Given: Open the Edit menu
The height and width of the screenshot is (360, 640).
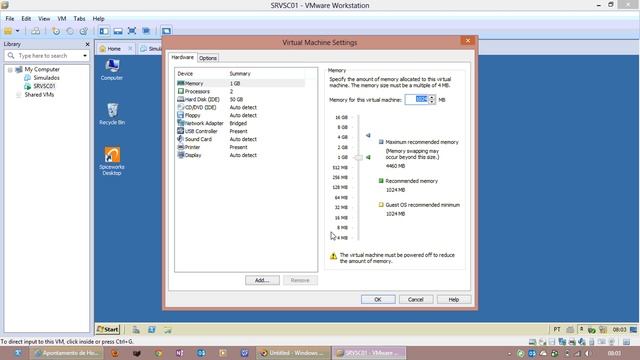Looking at the screenshot, I should pos(26,19).
